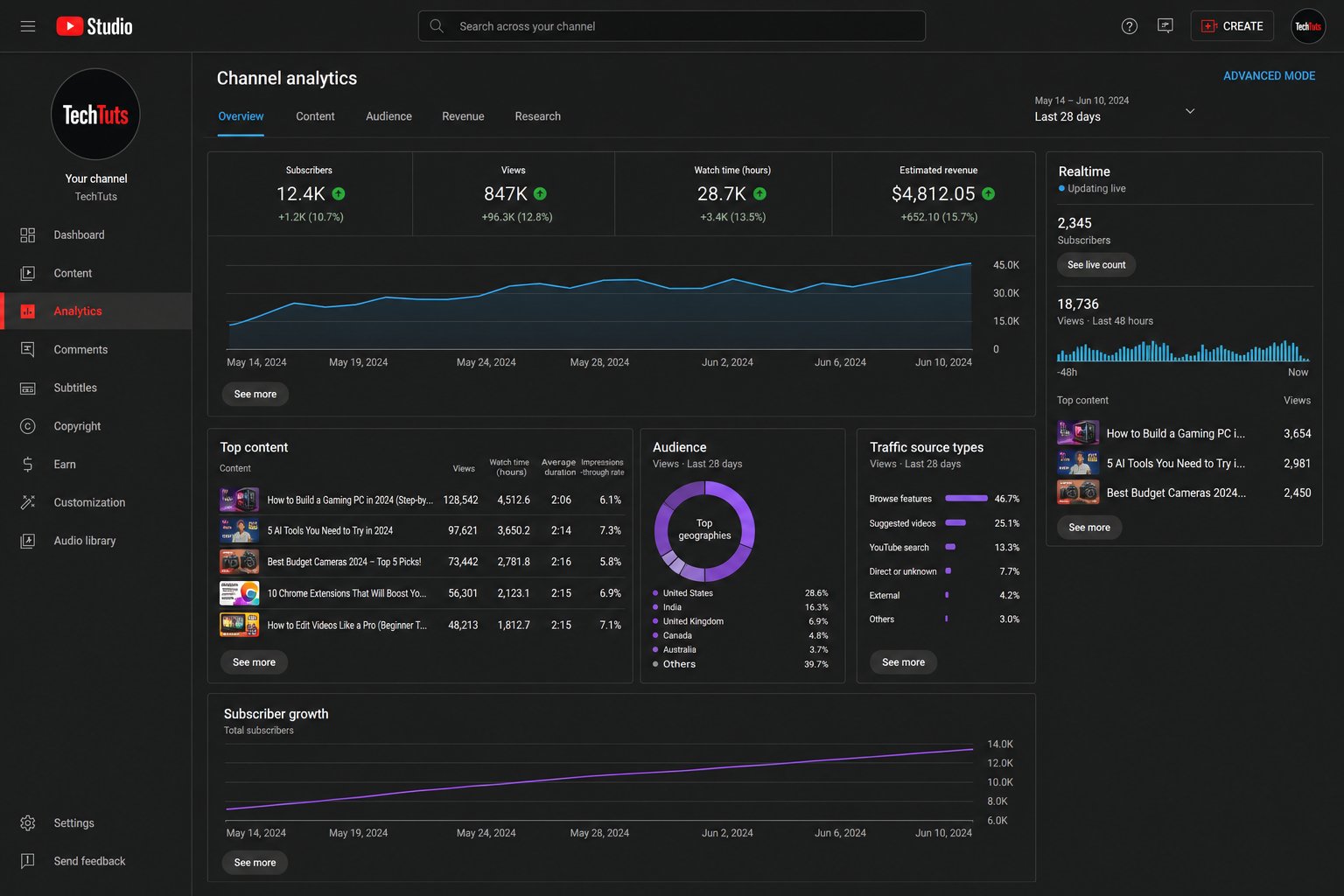Click the Browse features percentage bar
This screenshot has width=1344, height=896.
tap(967, 499)
